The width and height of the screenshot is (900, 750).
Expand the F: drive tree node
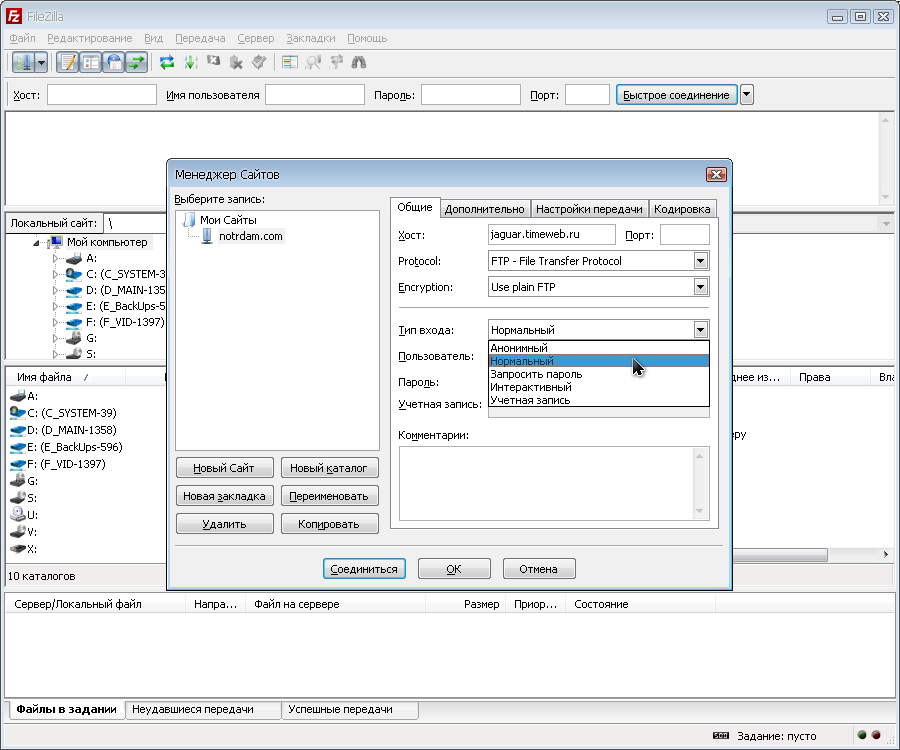pos(56,322)
